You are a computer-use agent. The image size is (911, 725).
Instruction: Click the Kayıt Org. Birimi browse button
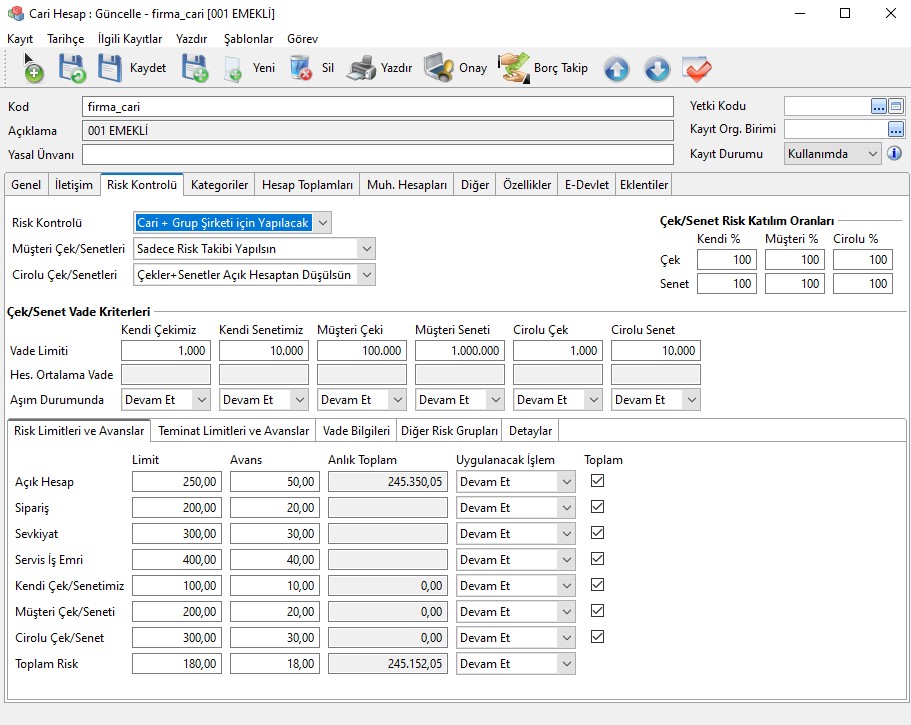point(895,129)
